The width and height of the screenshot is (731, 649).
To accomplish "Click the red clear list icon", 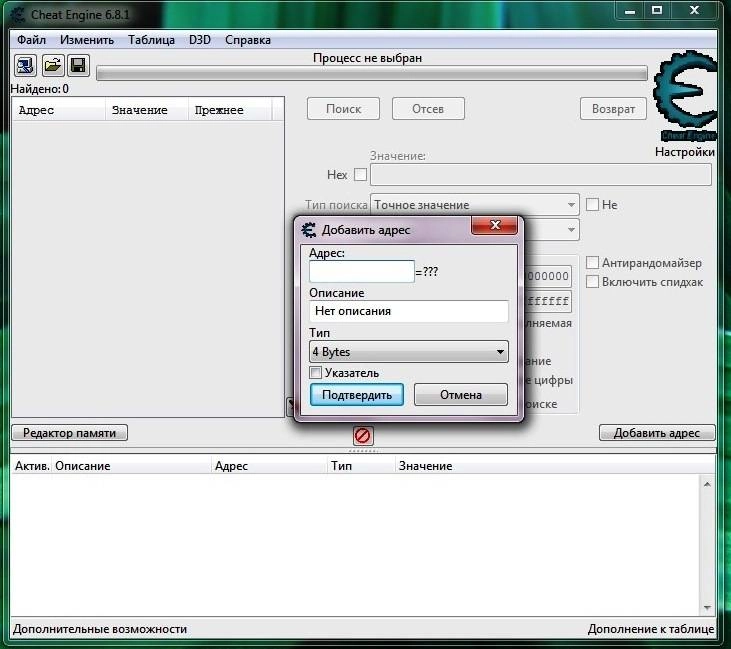I will tap(363, 436).
